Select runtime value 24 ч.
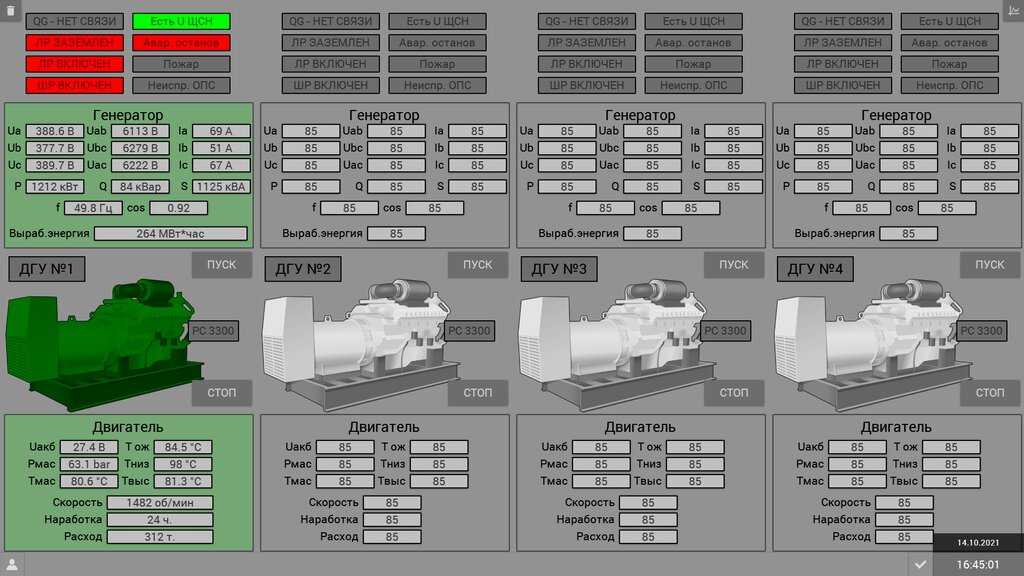Screen dimensions: 1024x576 (160, 520)
